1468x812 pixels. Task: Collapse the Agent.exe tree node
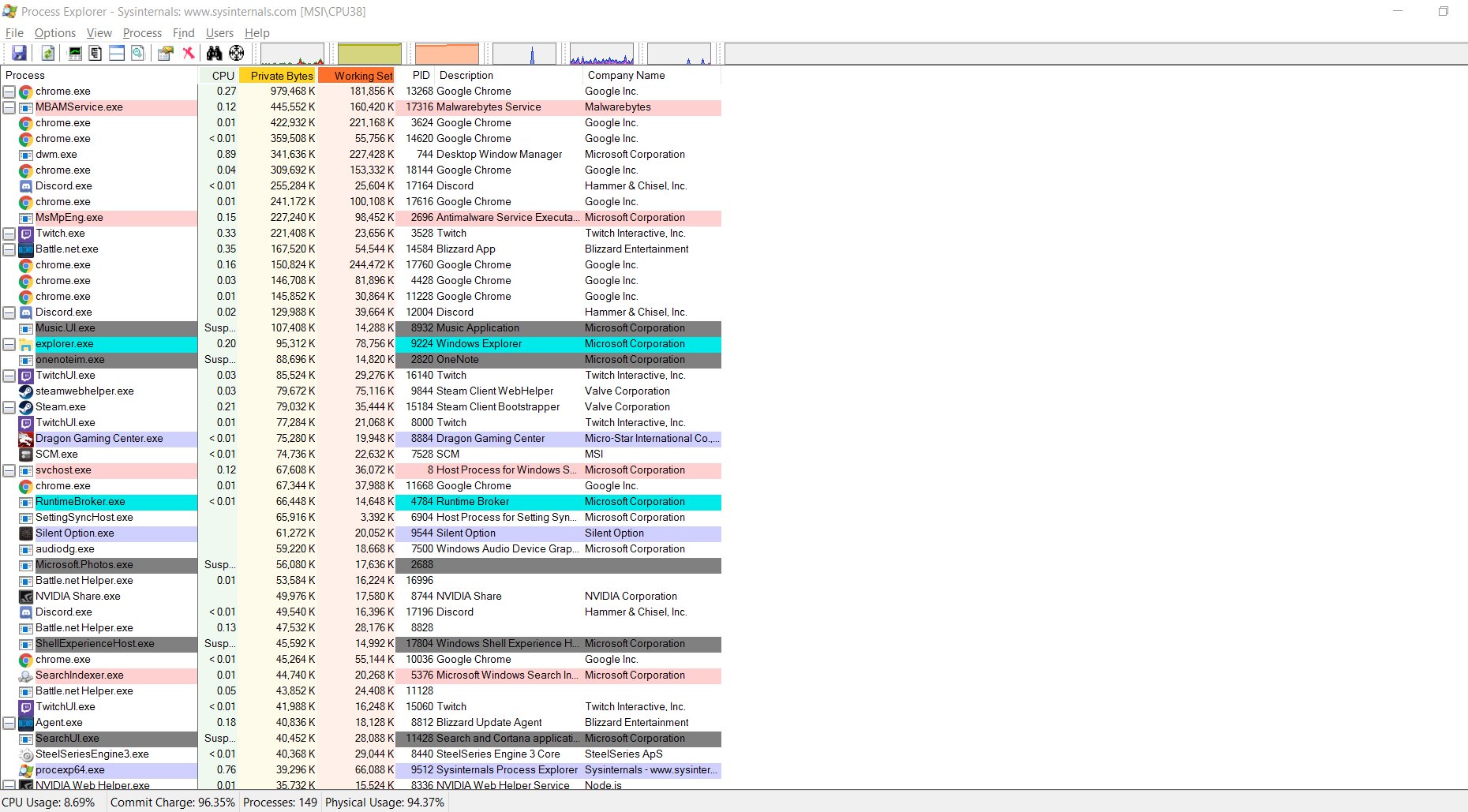[x=9, y=723]
